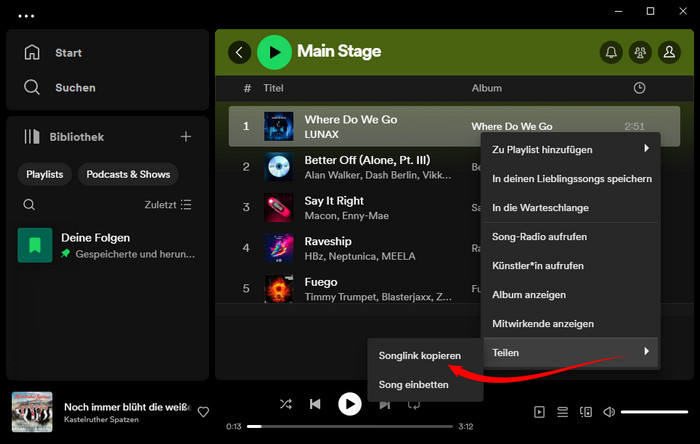The height and width of the screenshot is (444, 700).
Task: Click Suchen in the sidebar
Action: click(75, 87)
